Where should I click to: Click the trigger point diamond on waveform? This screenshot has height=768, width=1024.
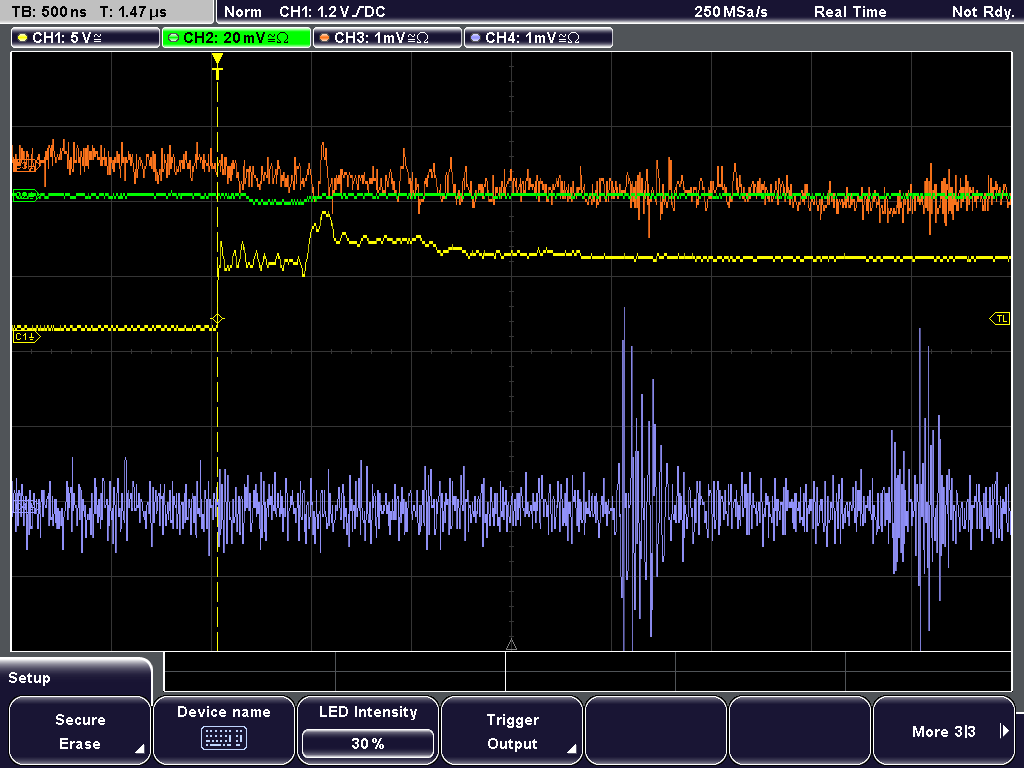click(x=217, y=319)
